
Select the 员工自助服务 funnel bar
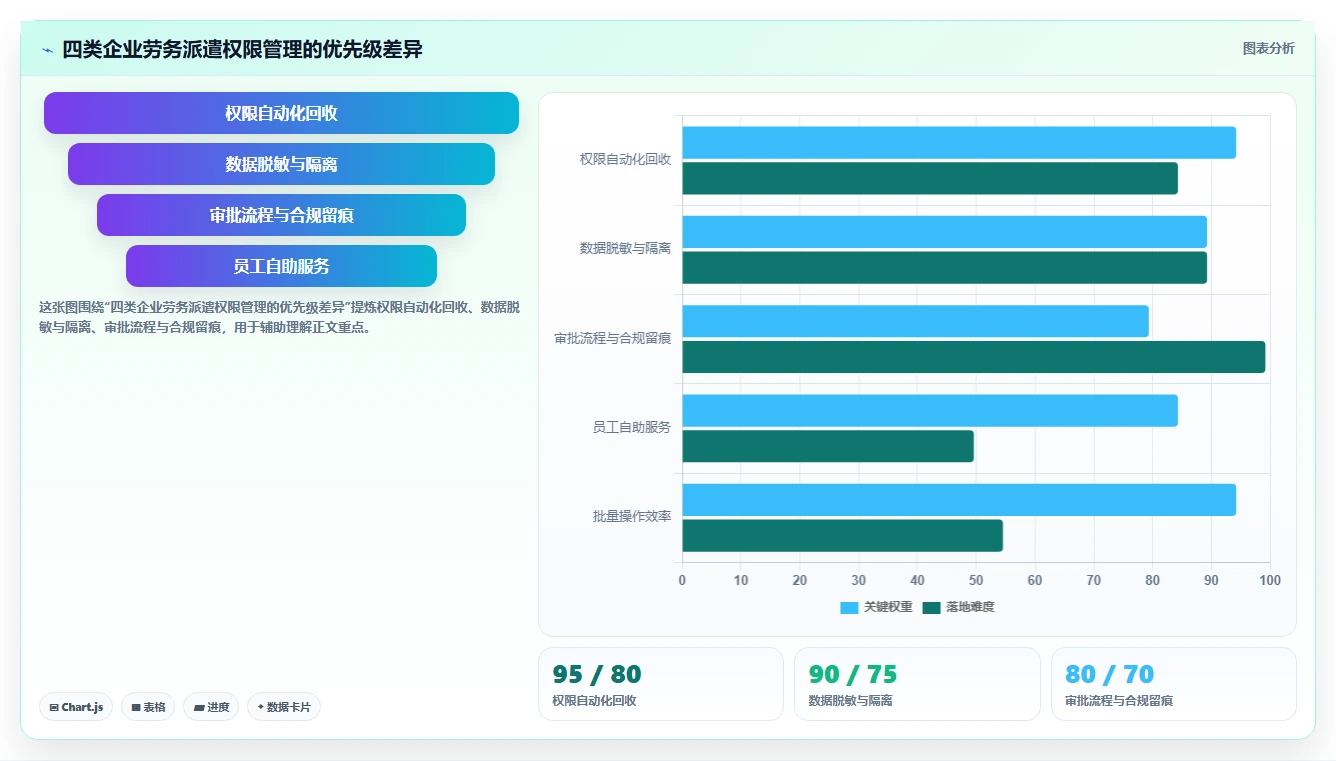coord(281,266)
